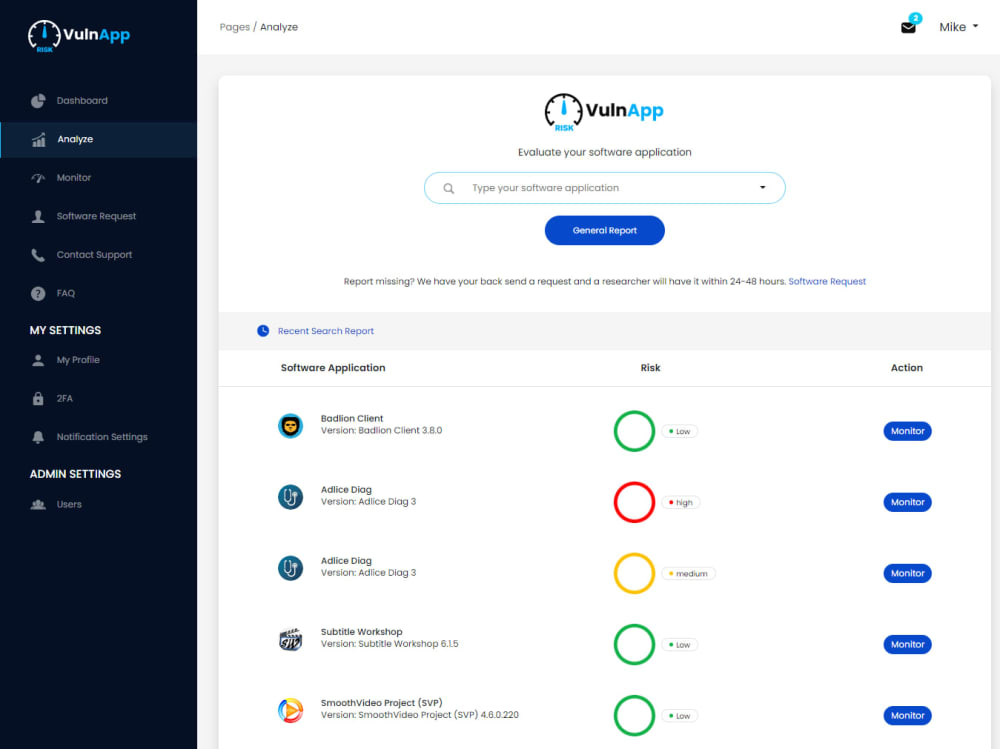Image resolution: width=1000 pixels, height=749 pixels.
Task: Click the Software Application column header
Action: 333,368
